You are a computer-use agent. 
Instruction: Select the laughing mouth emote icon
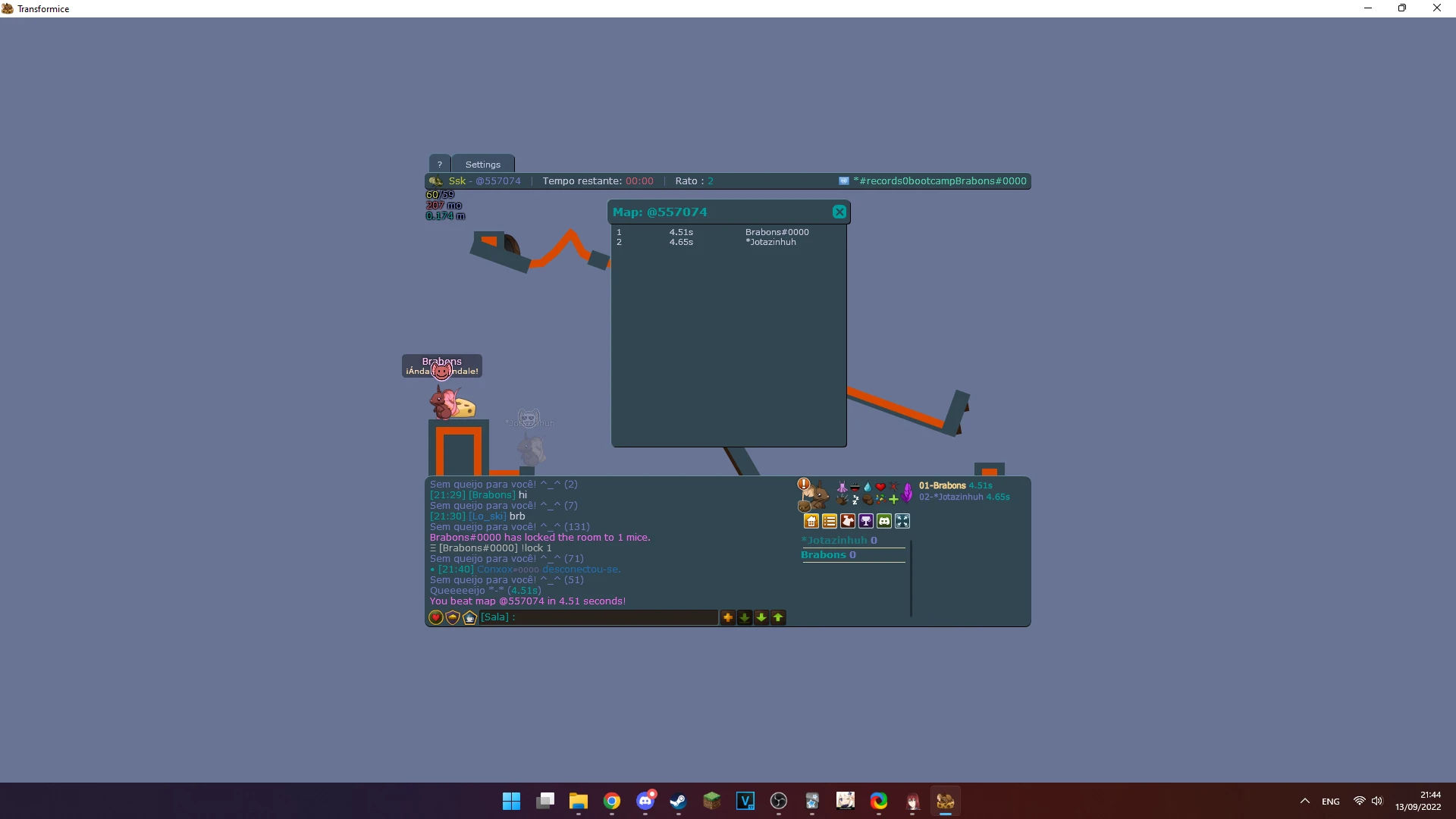coord(855,487)
